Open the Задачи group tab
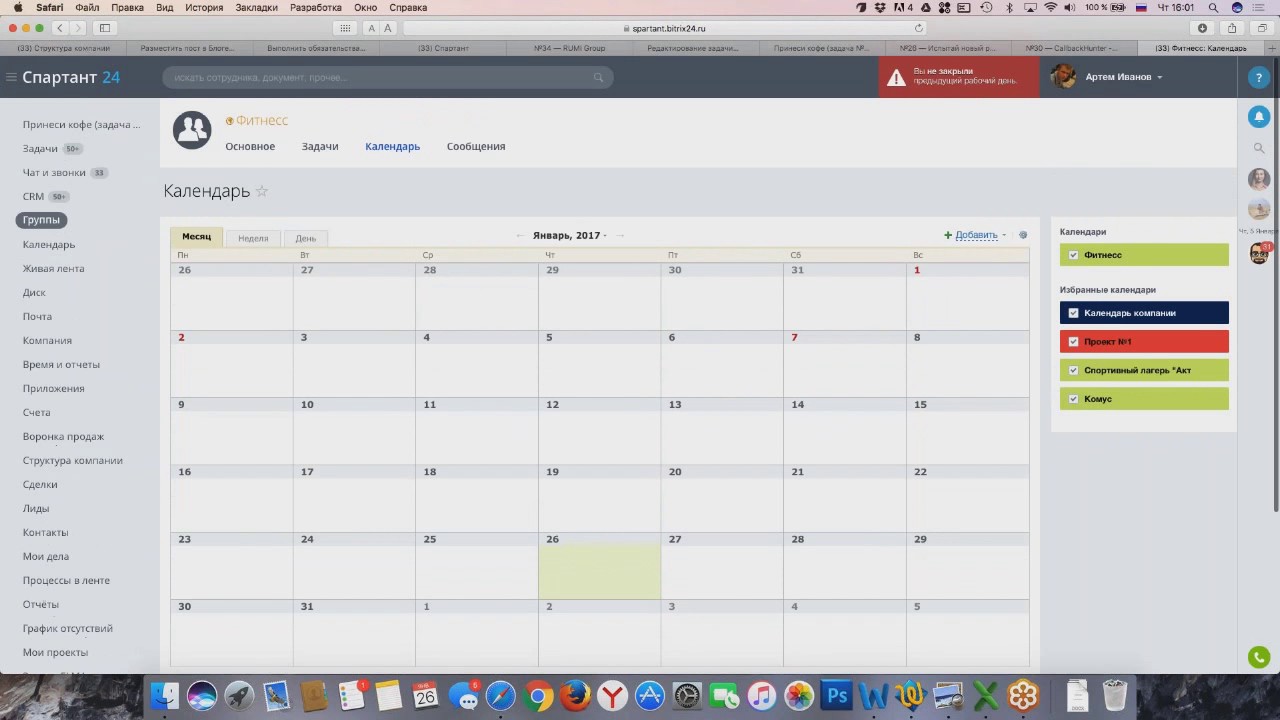This screenshot has width=1280, height=720. coord(320,146)
